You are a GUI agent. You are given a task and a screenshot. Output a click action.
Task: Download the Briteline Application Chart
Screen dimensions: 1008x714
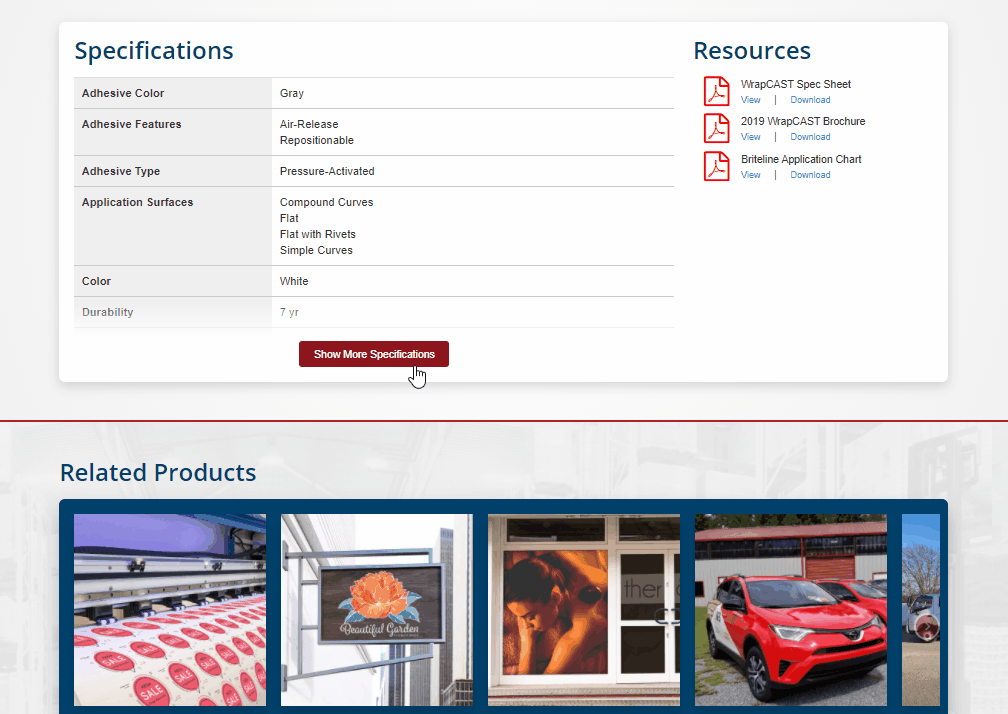click(x=810, y=175)
